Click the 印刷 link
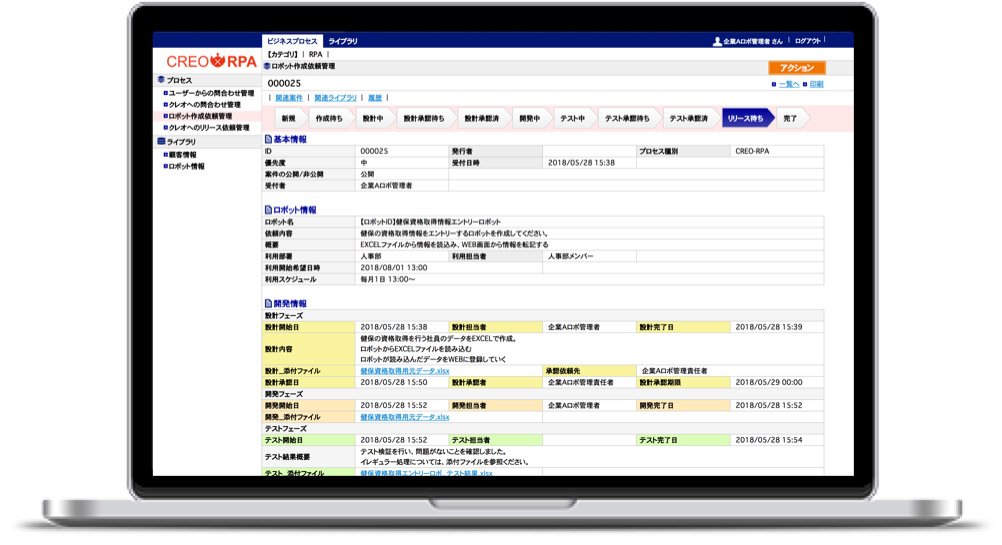1002x545 pixels. (x=817, y=84)
